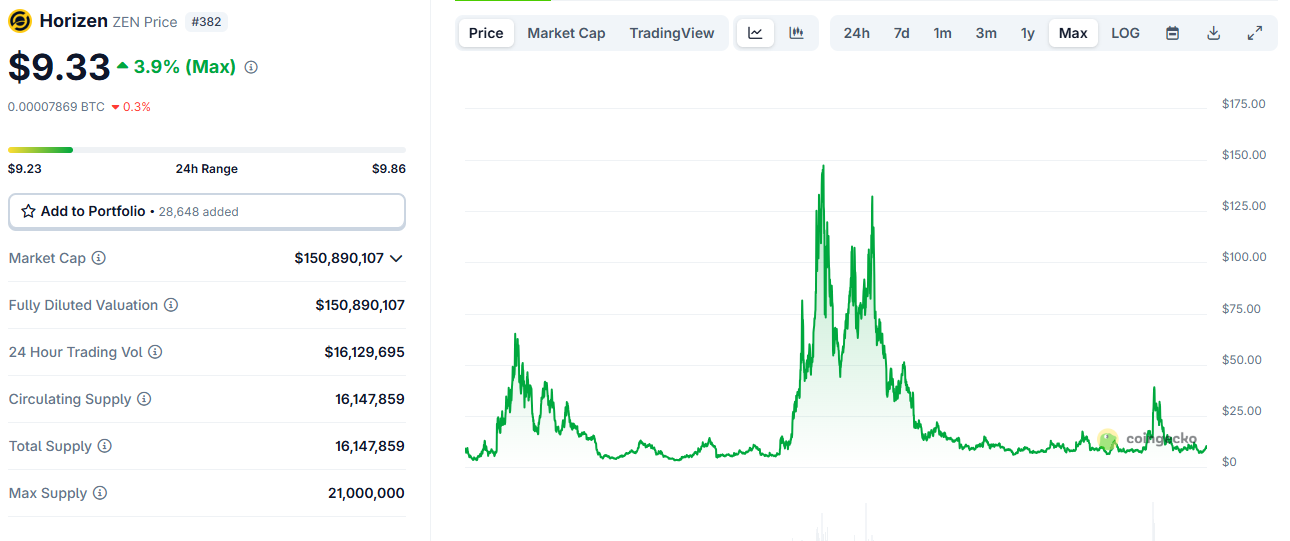This screenshot has width=1290, height=541.
Task: Click the 21,000,000 Max Supply value
Action: point(366,493)
